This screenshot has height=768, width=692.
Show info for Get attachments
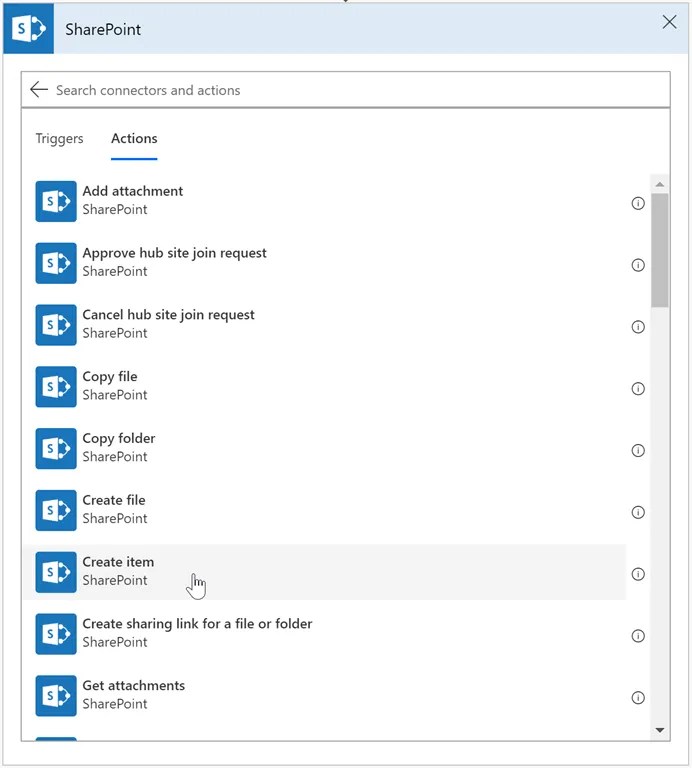(x=638, y=697)
